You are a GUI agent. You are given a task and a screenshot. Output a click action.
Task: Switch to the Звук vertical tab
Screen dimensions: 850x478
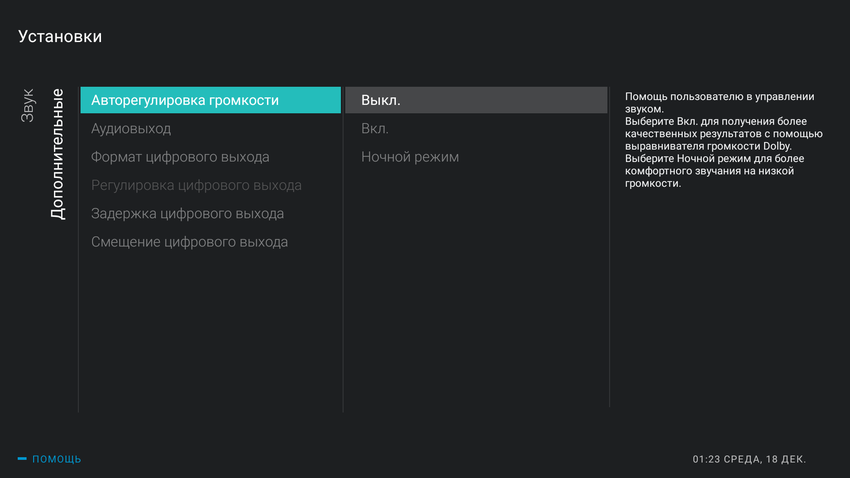point(28,106)
